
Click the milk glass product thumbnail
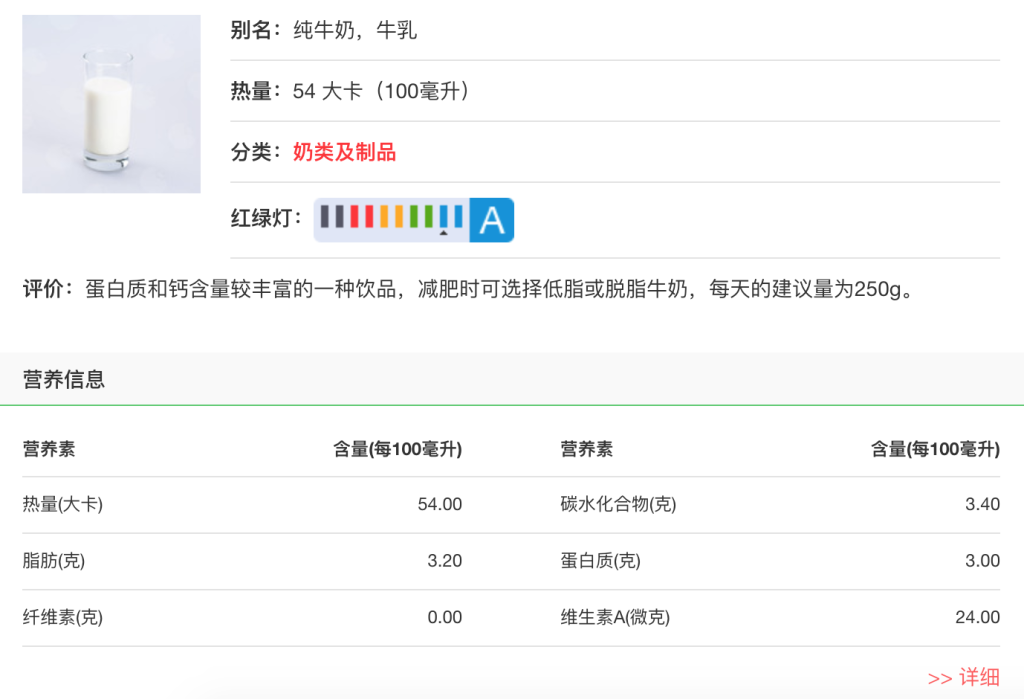point(111,104)
